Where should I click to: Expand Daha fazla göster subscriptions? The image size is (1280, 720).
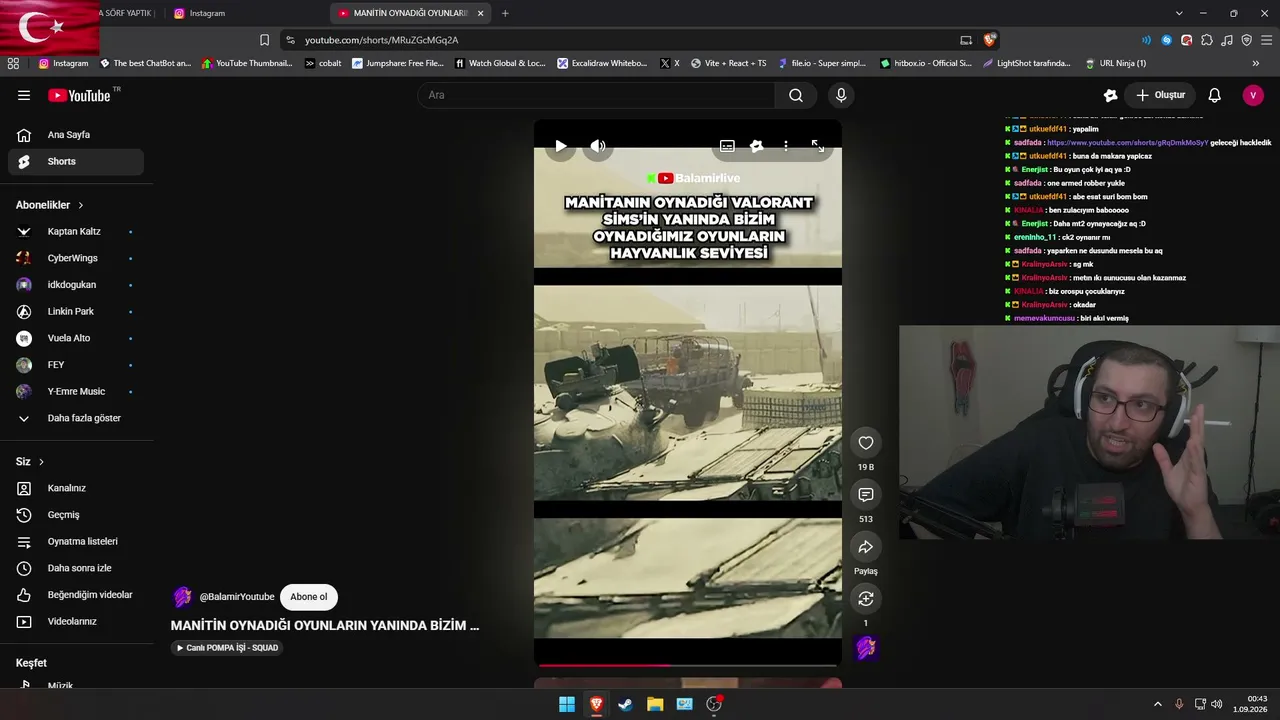(76, 418)
